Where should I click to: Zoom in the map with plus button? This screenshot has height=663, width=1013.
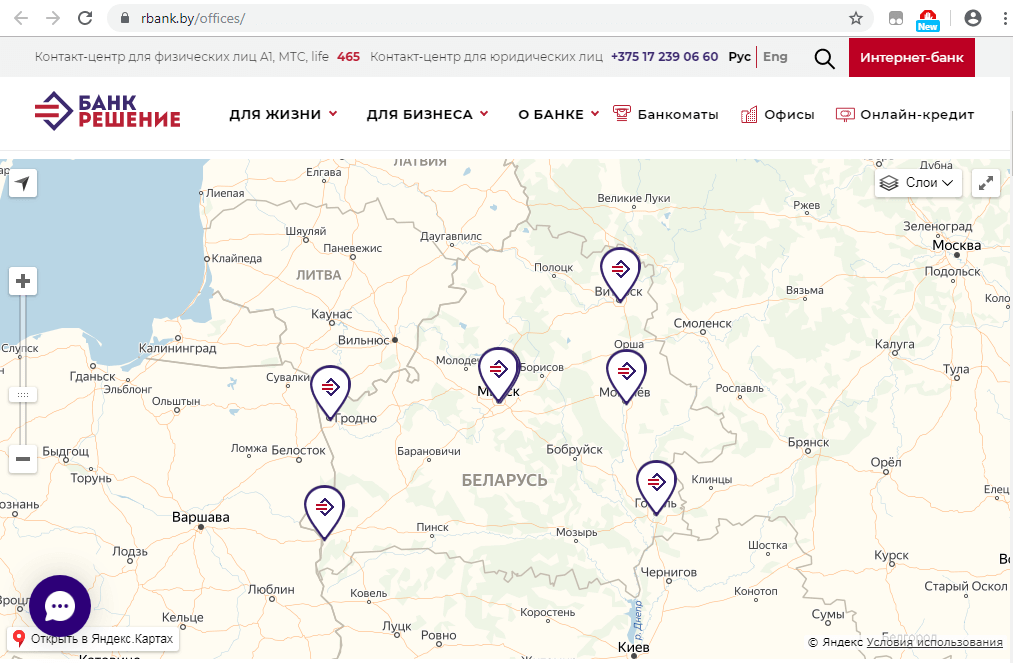click(23, 281)
